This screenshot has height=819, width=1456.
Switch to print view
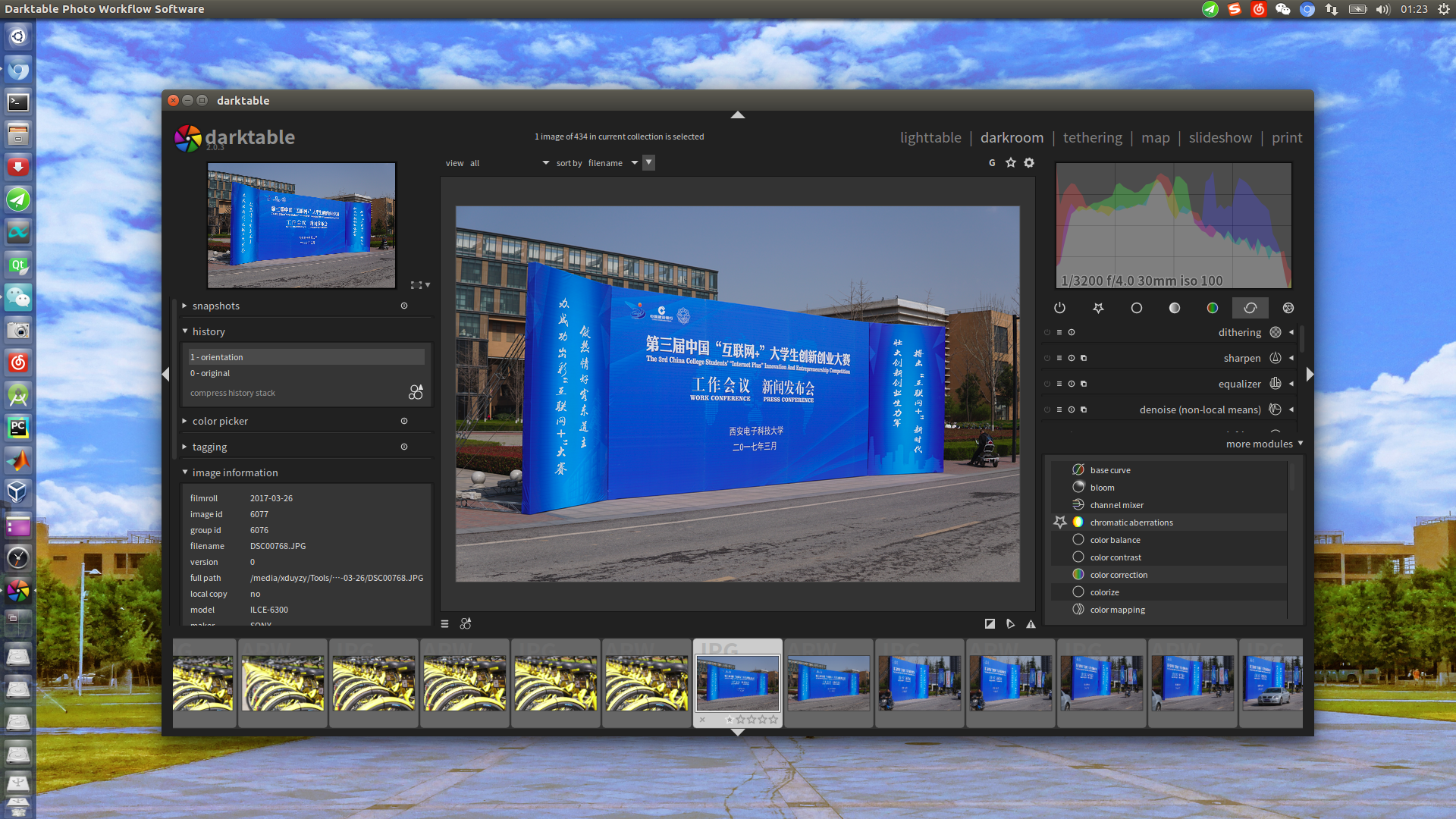(1287, 137)
